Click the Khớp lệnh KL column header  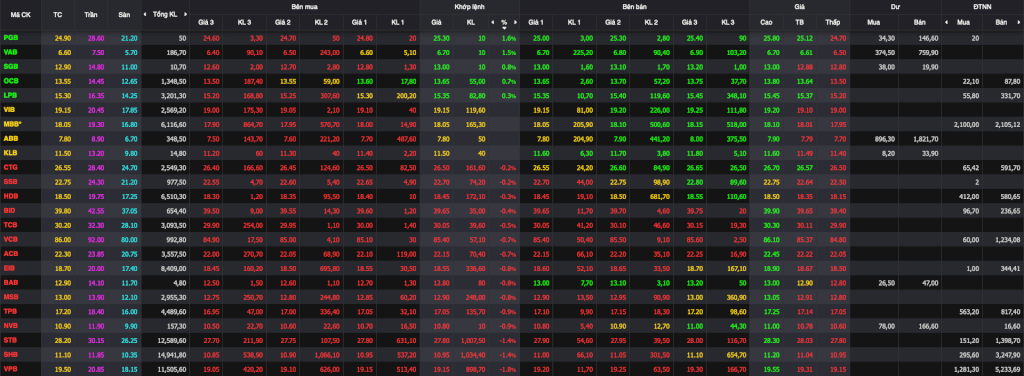(471, 22)
